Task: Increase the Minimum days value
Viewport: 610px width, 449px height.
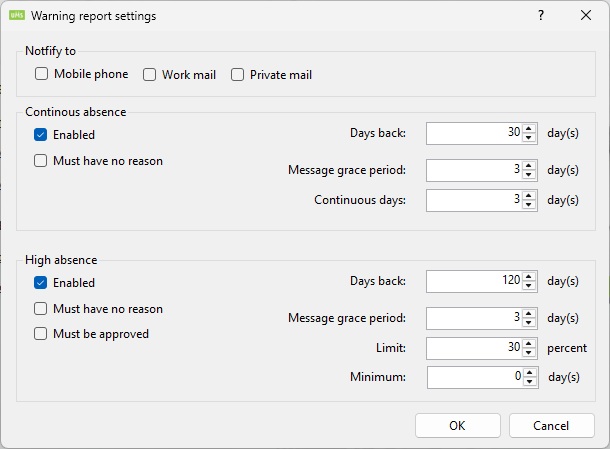Action: pyautogui.click(x=530, y=373)
